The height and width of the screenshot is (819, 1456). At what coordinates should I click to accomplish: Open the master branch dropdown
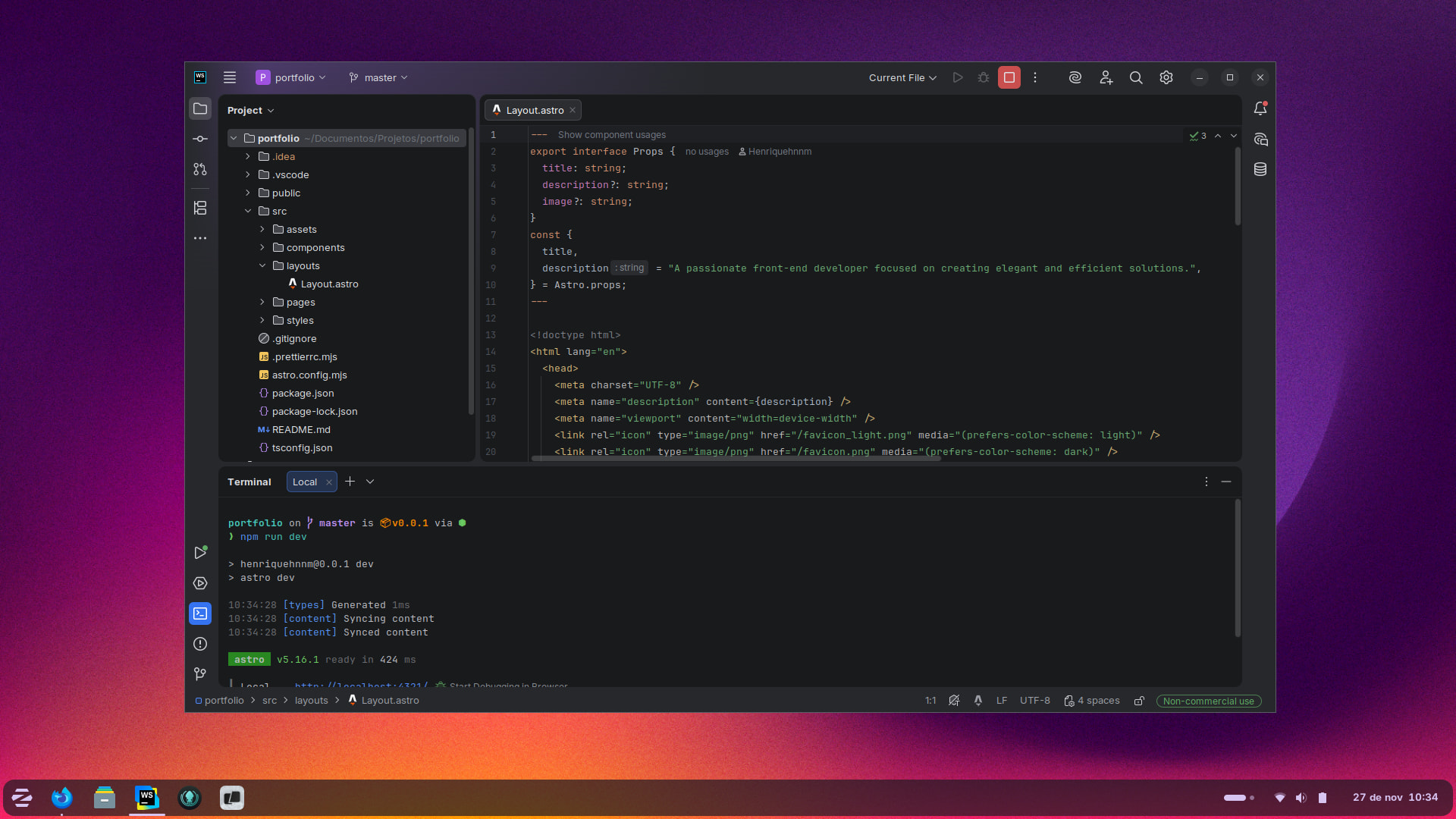378,77
